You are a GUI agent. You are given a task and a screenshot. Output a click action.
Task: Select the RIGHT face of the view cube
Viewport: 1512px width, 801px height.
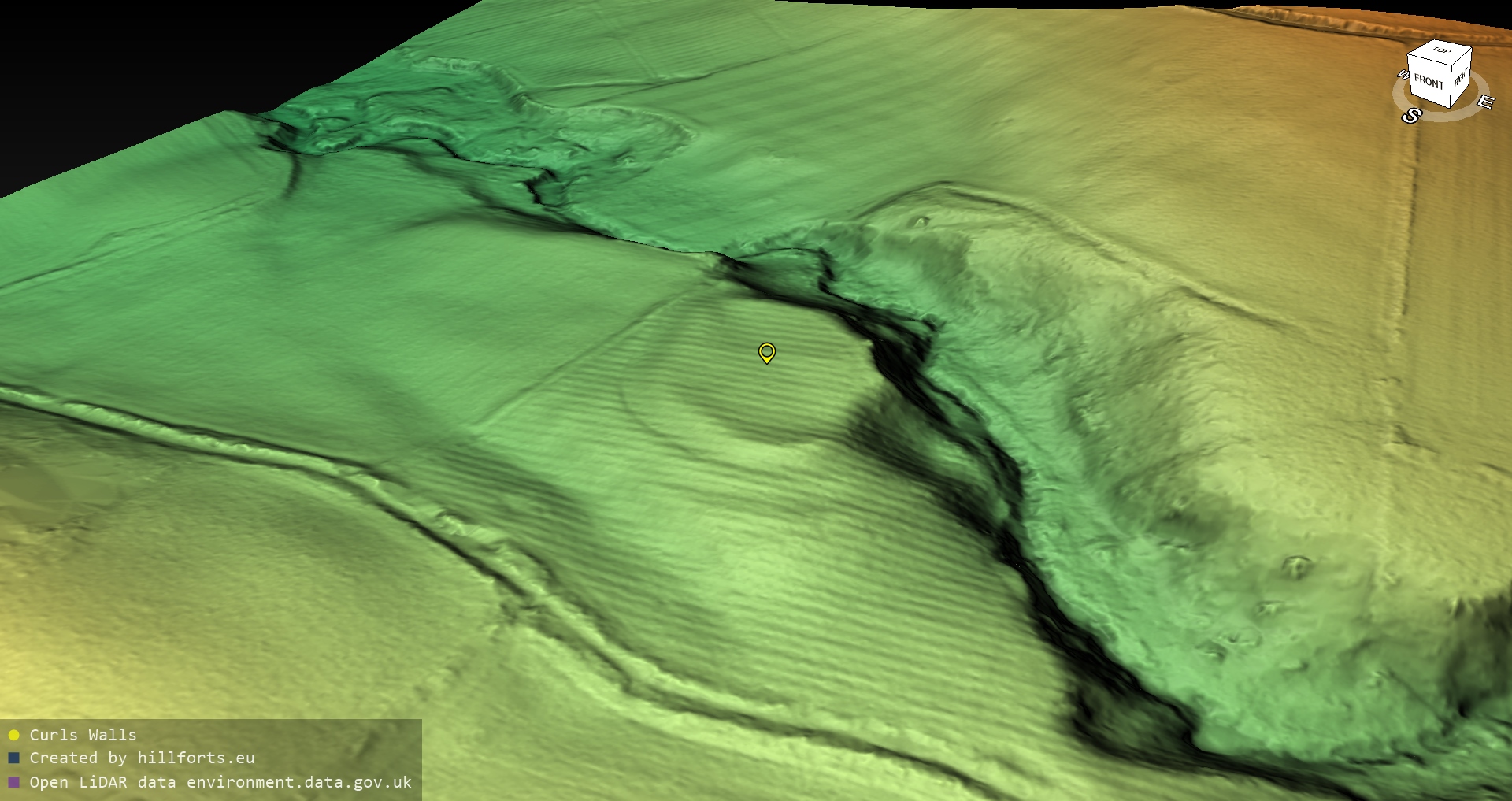click(1461, 77)
